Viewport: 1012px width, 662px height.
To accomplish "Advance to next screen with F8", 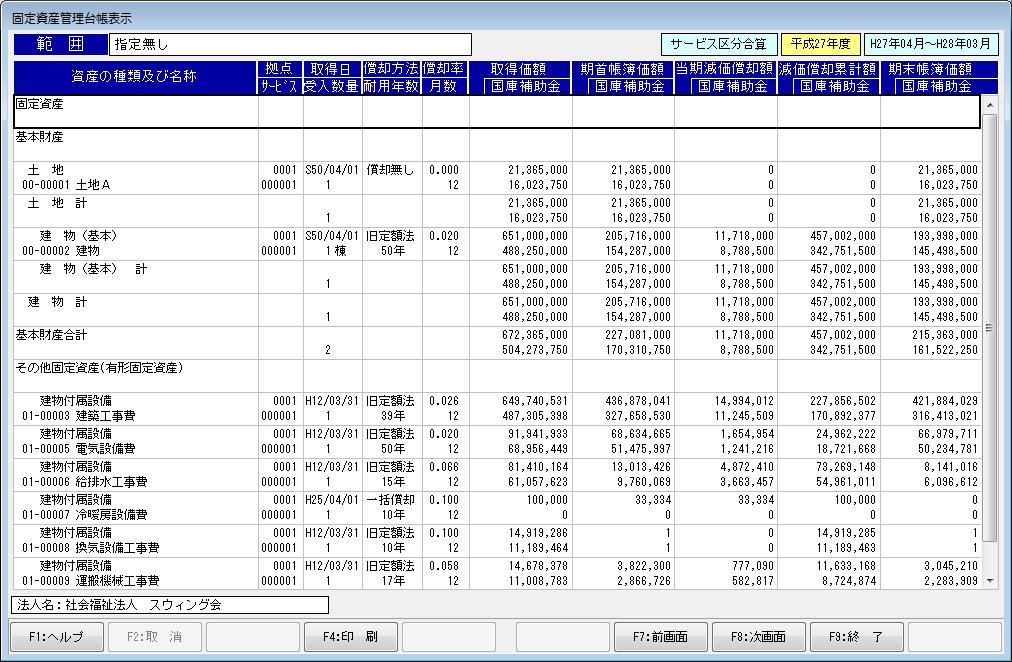I will tap(758, 637).
